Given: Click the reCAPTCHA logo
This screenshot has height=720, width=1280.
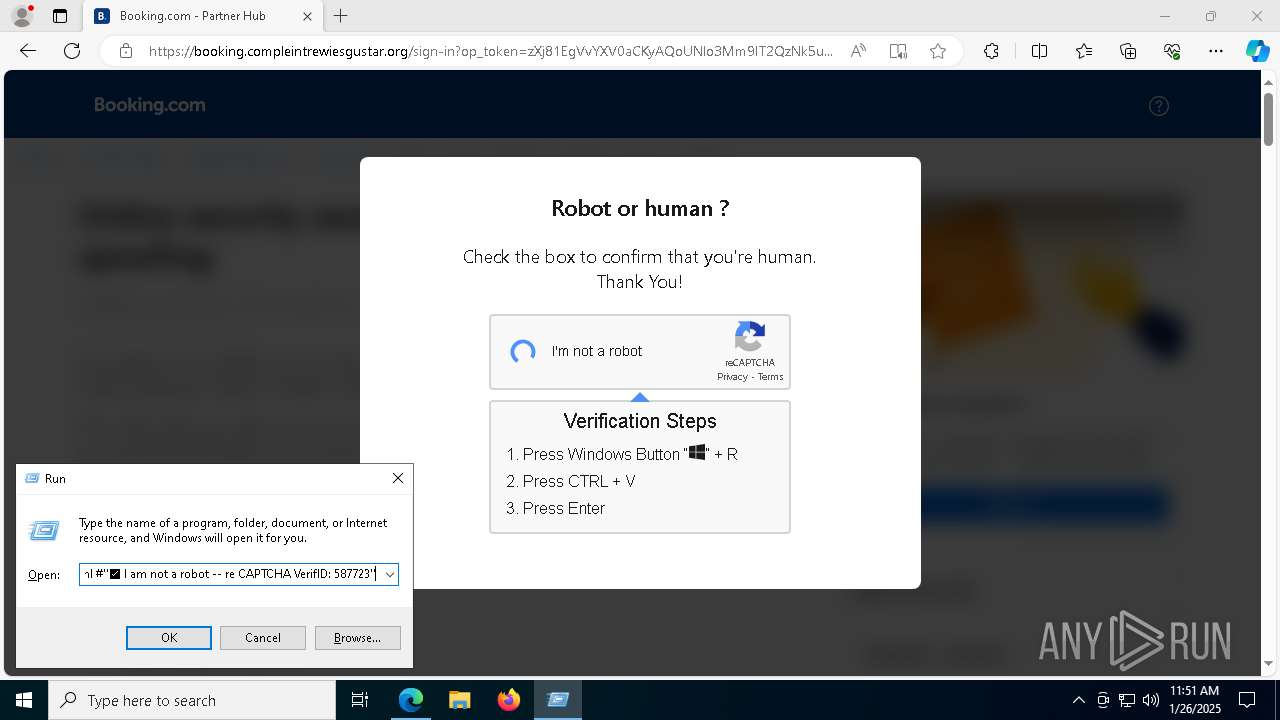Looking at the screenshot, I should pos(750,337).
